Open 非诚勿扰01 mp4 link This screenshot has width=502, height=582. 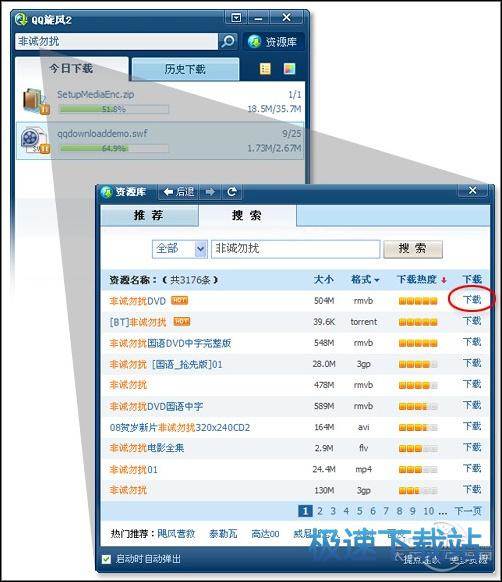pos(133,470)
